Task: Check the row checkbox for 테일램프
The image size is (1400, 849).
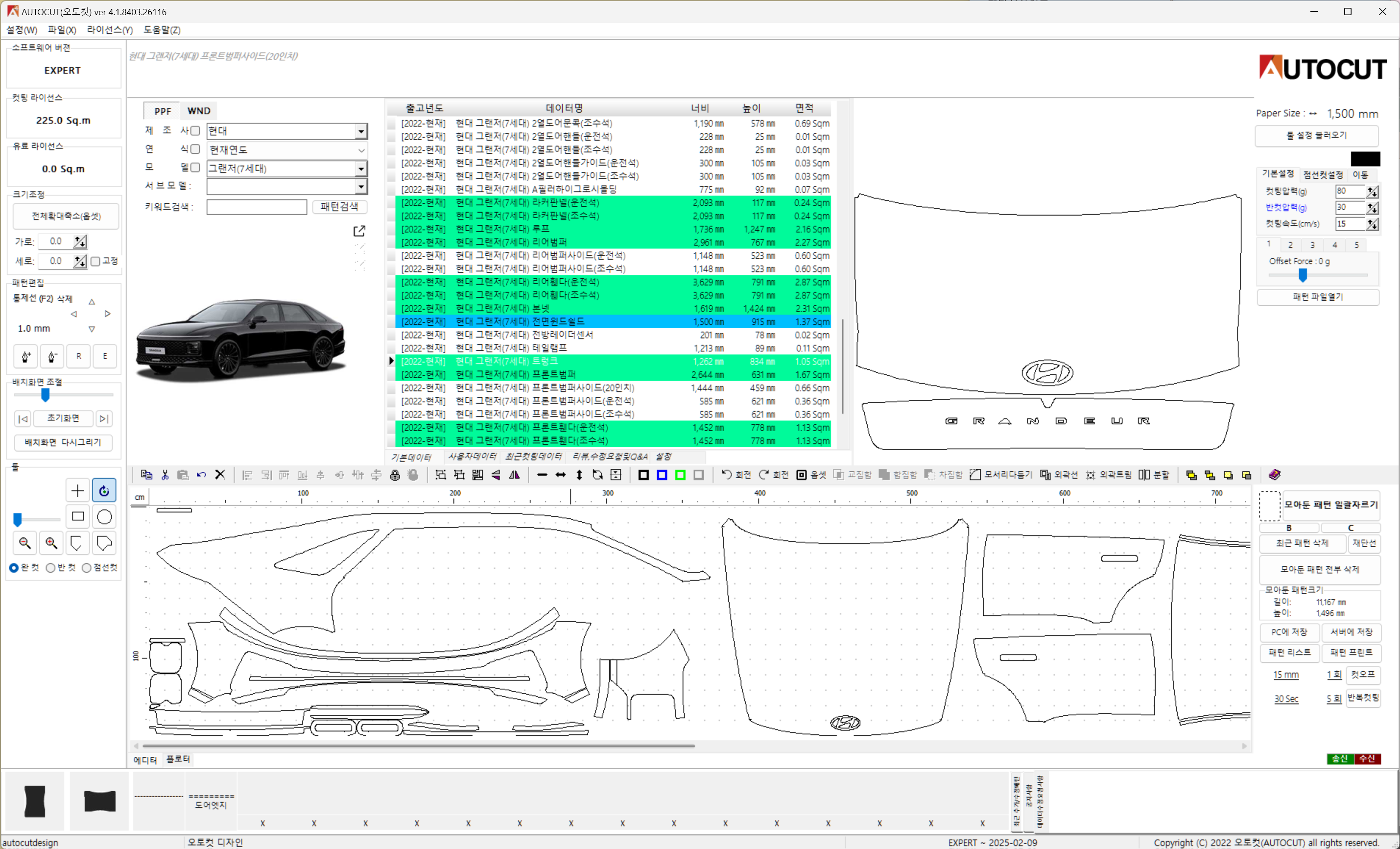Action: [391, 348]
